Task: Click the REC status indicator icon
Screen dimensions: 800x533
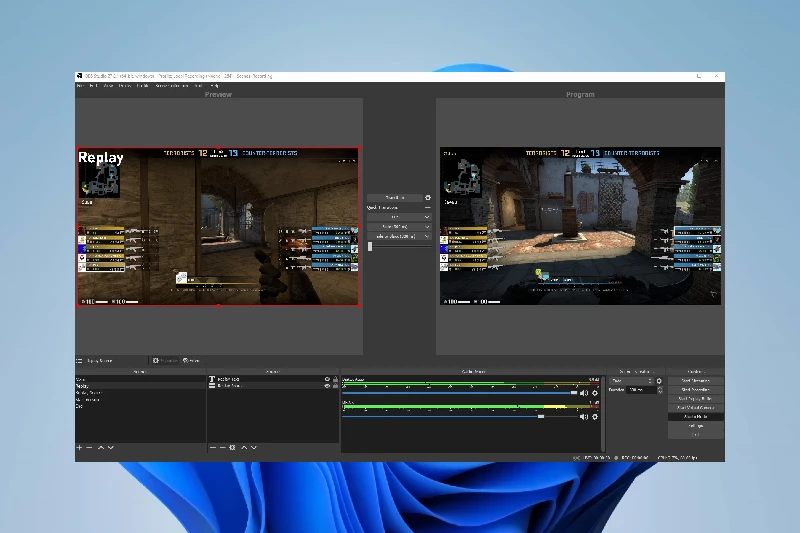Action: tap(616, 458)
